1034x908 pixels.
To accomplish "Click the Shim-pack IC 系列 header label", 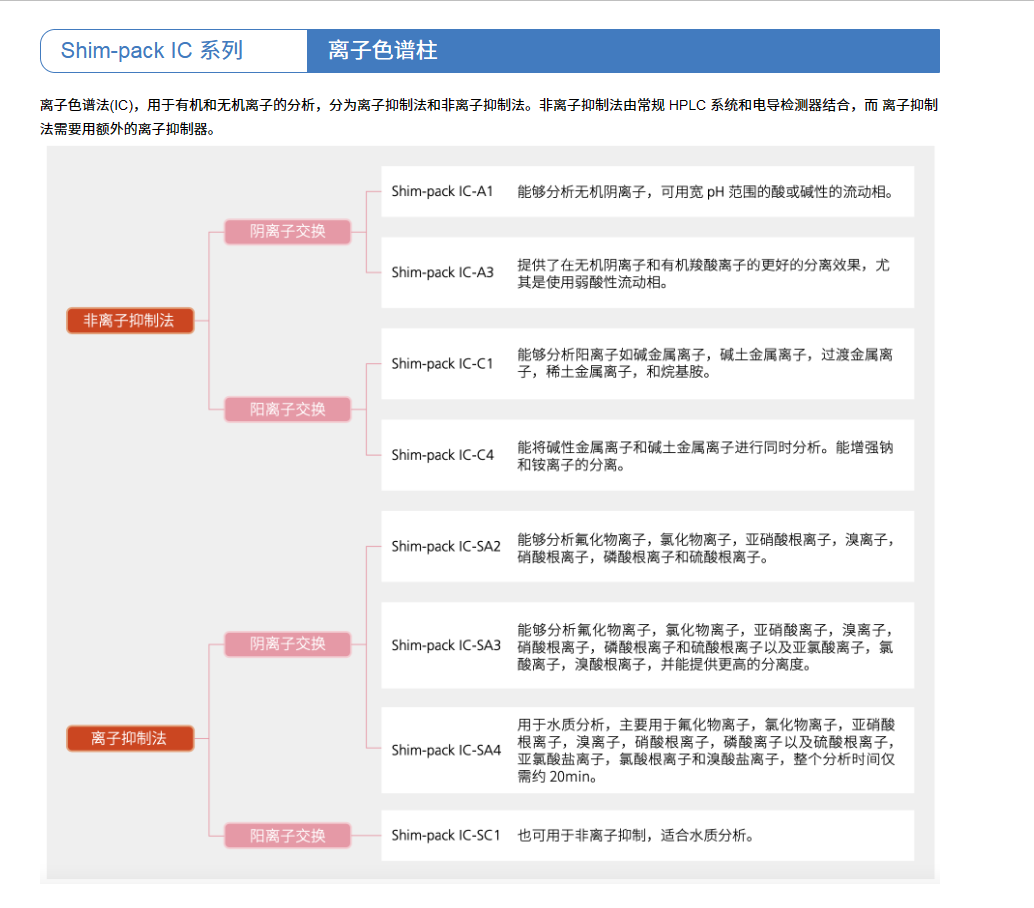I will (152, 50).
